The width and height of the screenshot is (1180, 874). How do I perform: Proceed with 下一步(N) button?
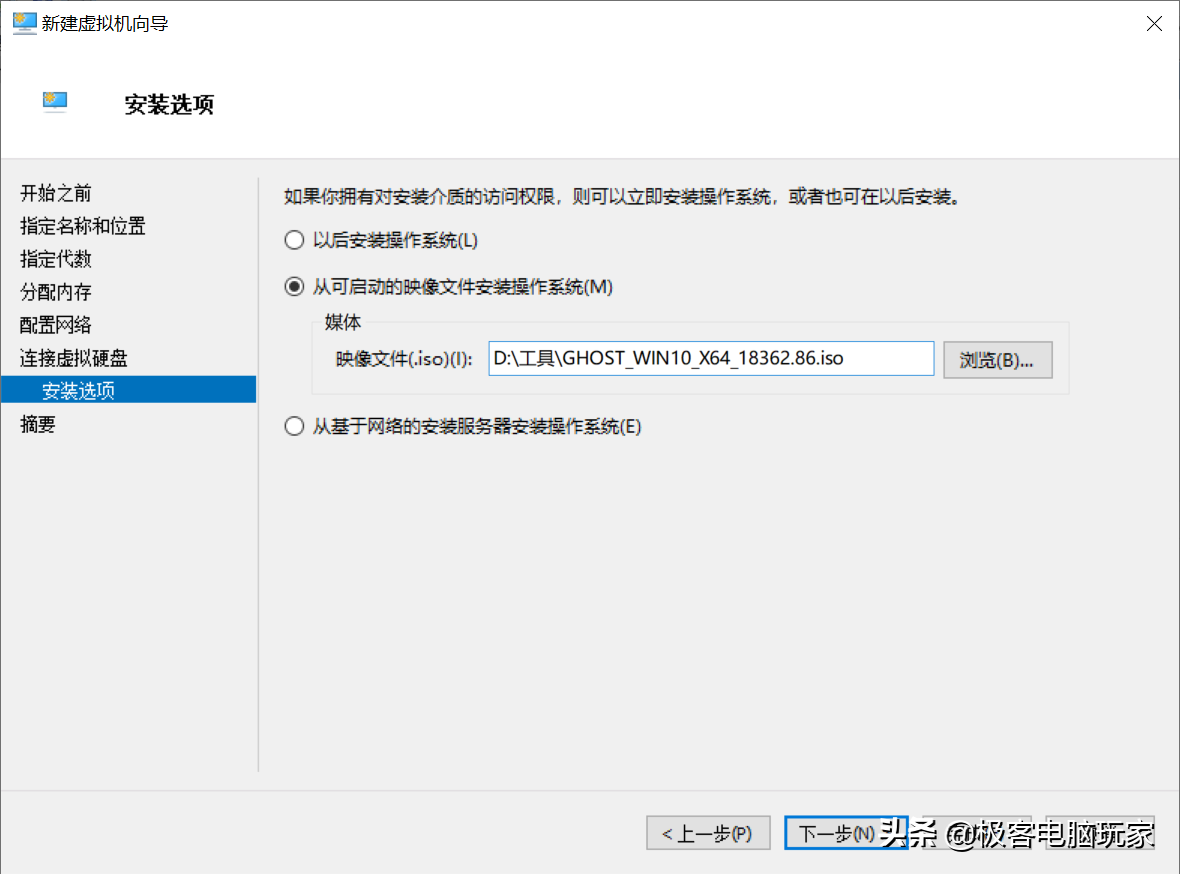[x=846, y=833]
